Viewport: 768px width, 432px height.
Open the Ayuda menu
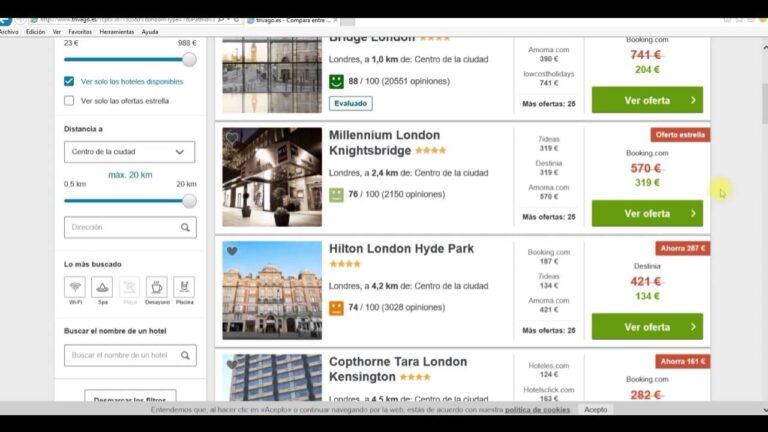(x=150, y=32)
